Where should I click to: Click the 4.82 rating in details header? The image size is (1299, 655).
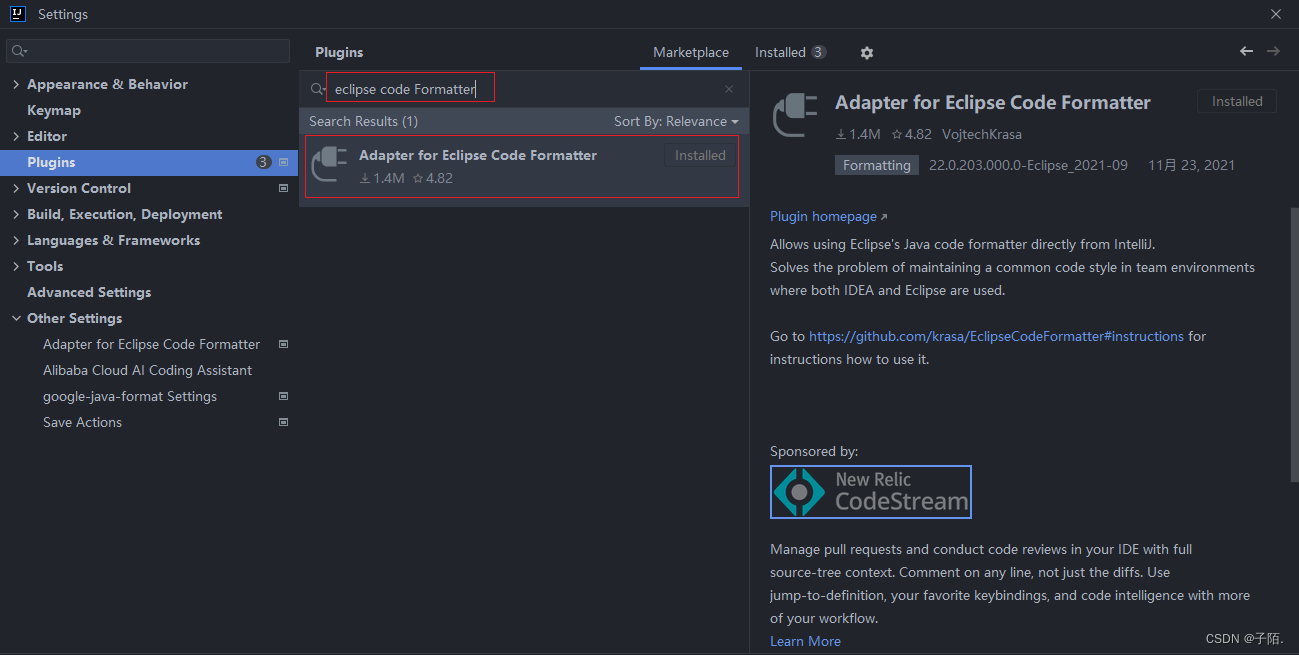click(911, 134)
